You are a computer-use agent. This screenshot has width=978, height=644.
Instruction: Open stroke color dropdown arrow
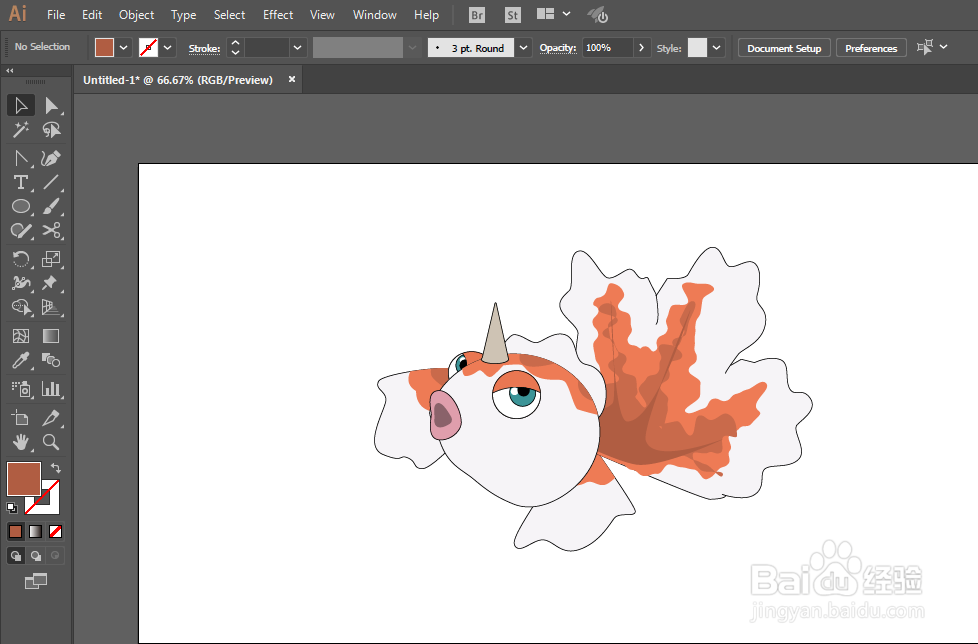[168, 48]
